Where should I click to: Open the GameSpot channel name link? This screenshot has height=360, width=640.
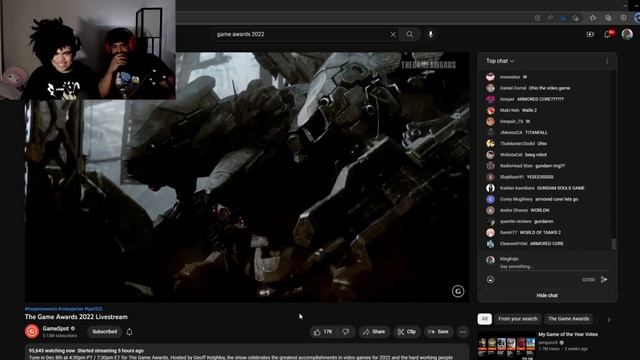[56, 329]
